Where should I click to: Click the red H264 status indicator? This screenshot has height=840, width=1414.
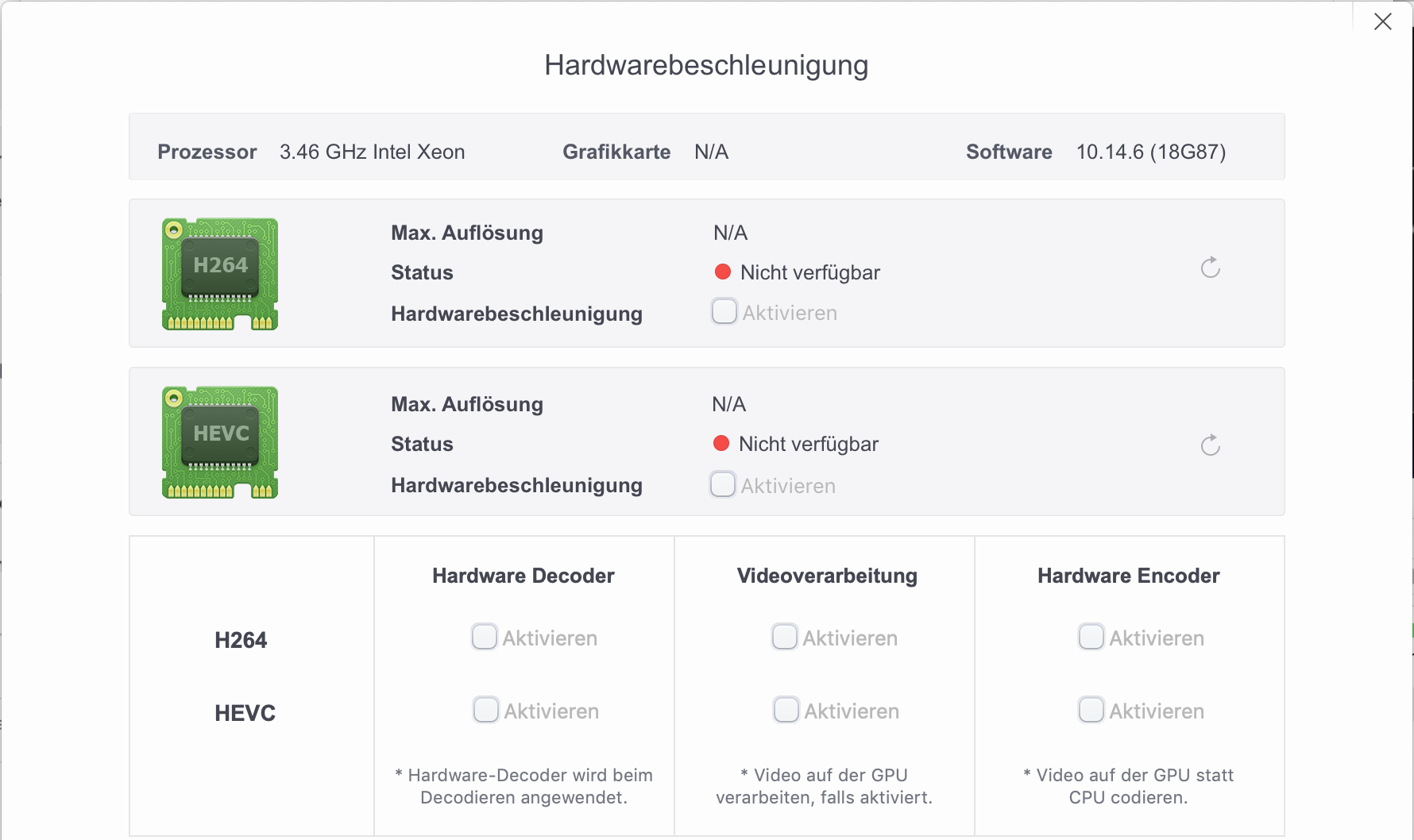coord(723,272)
